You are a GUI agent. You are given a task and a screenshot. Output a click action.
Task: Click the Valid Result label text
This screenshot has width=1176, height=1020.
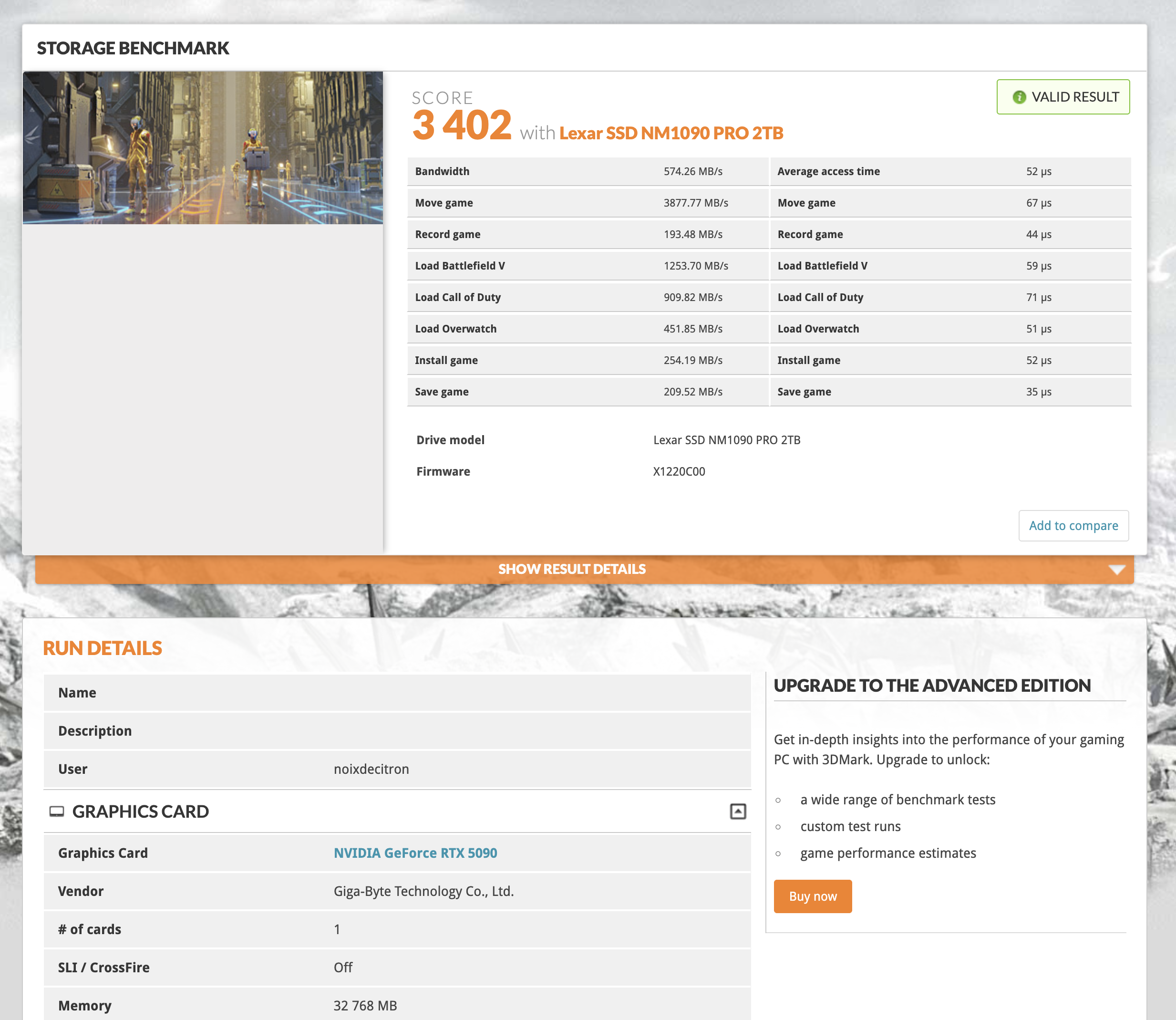click(1075, 97)
